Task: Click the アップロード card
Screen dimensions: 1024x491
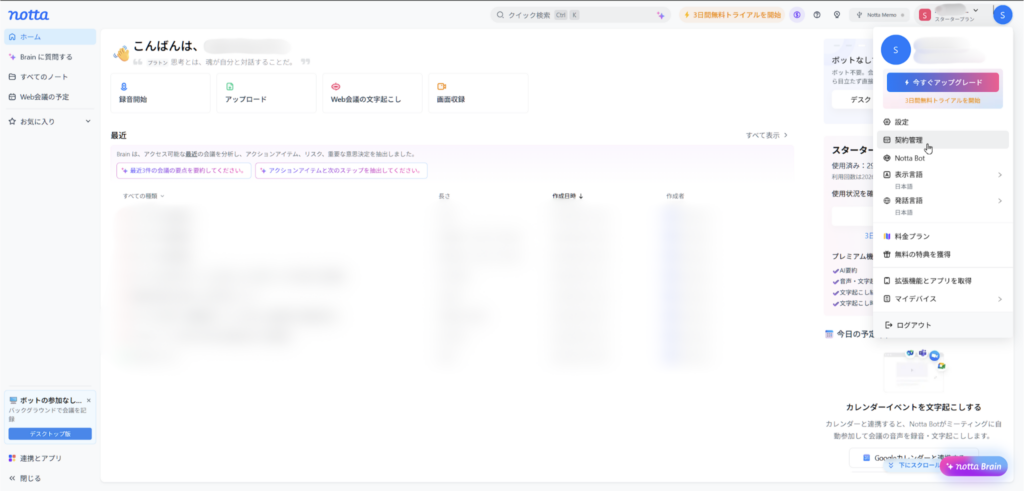Action: coord(266,93)
